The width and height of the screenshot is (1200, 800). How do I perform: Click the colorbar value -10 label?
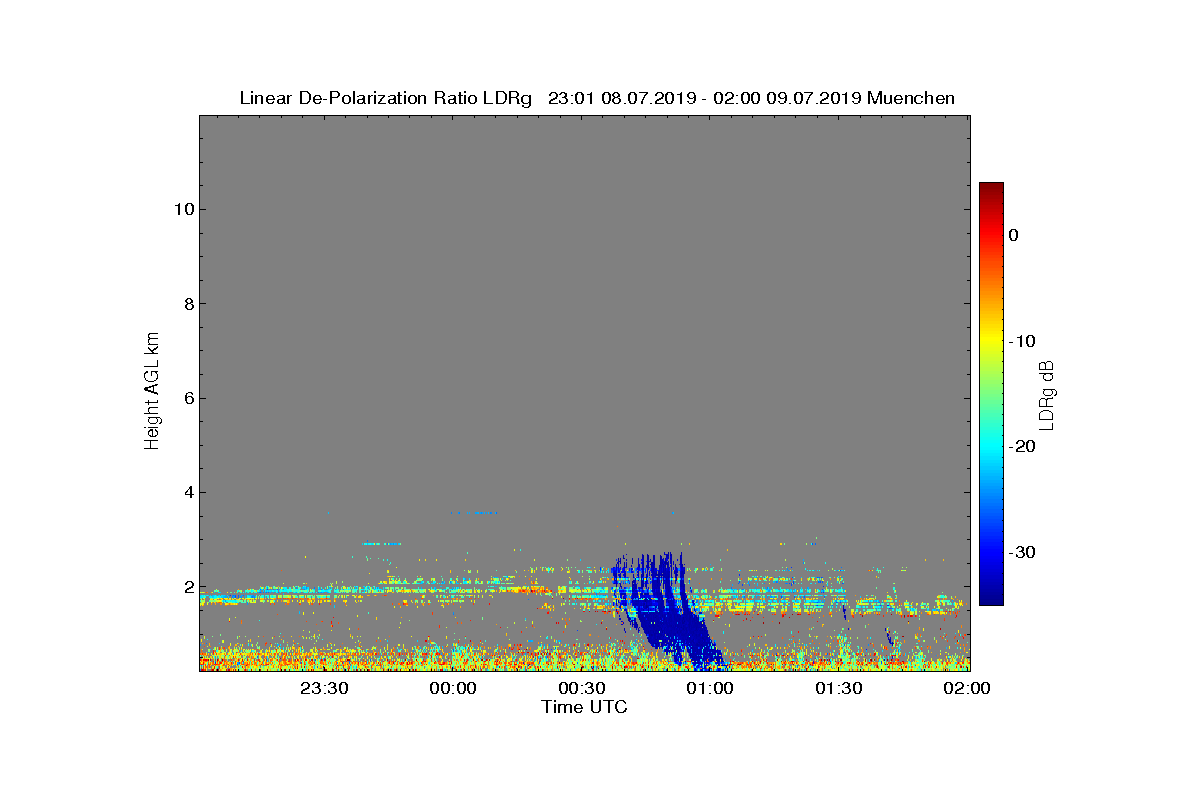[1021, 341]
